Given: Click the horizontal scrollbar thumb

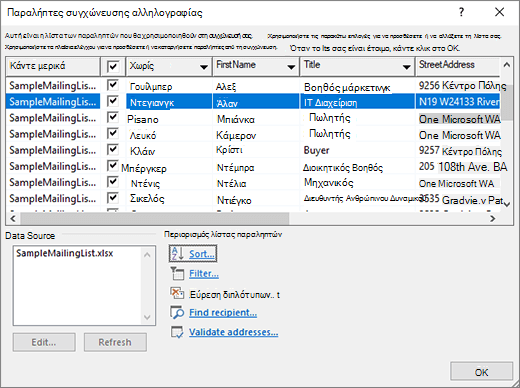Looking at the screenshot, I should coord(155,219).
